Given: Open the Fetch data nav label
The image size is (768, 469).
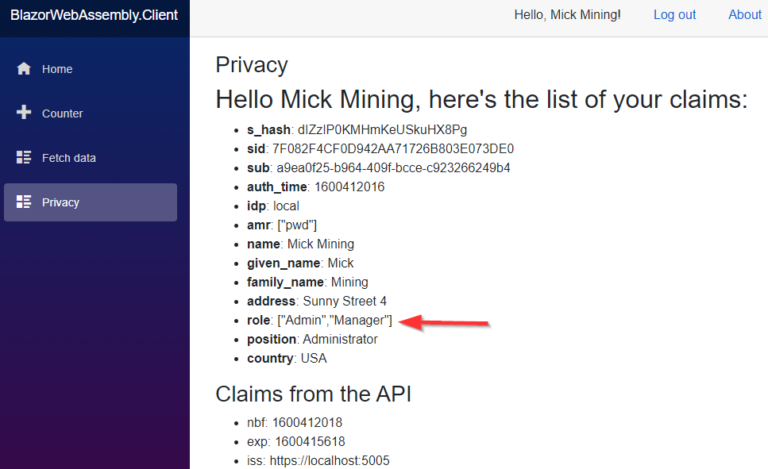Looking at the screenshot, I should point(68,158).
